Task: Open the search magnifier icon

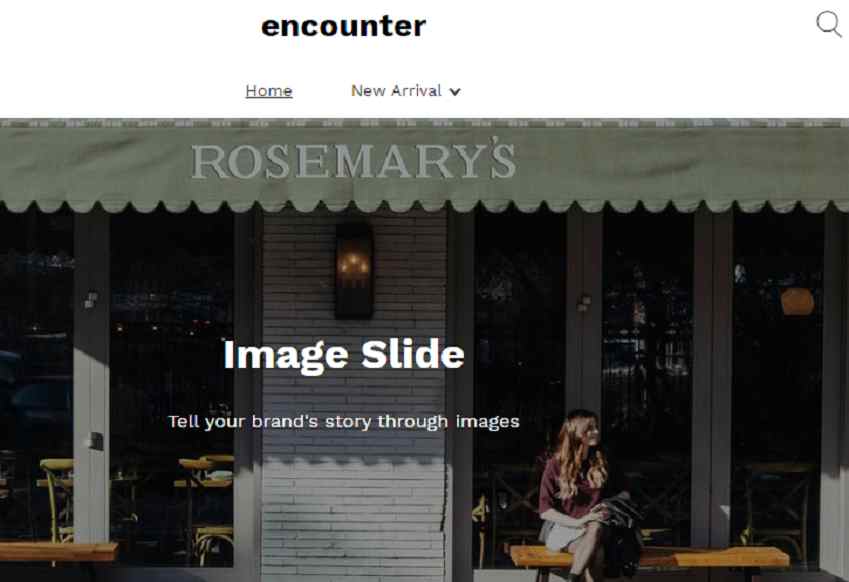Action: (828, 24)
